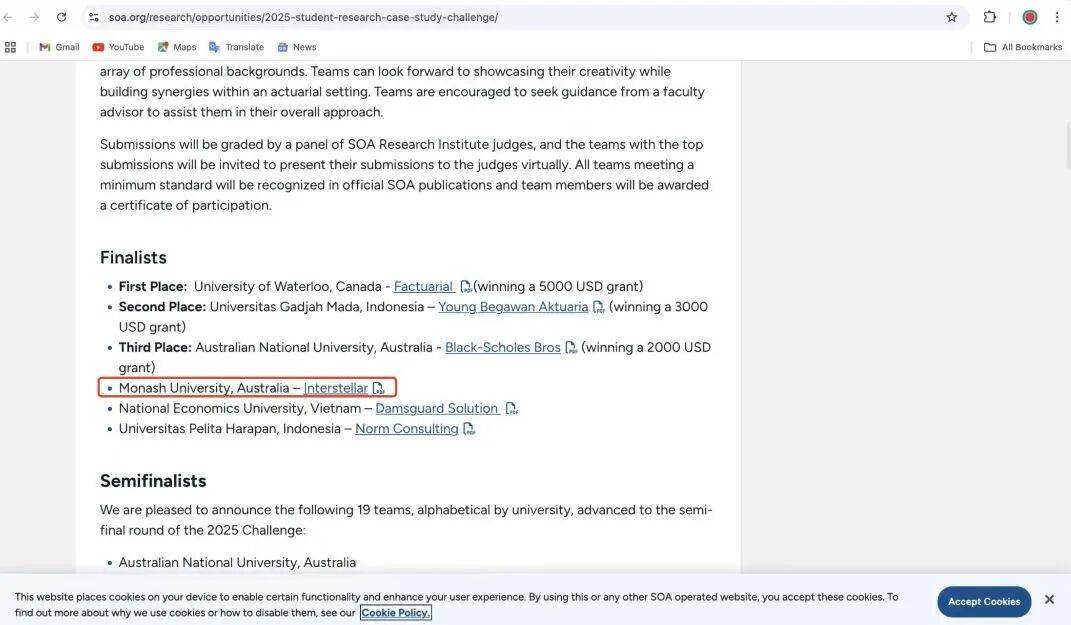The image size is (1071, 625).
Task: Open the Norm Consulting link
Action: coord(406,429)
